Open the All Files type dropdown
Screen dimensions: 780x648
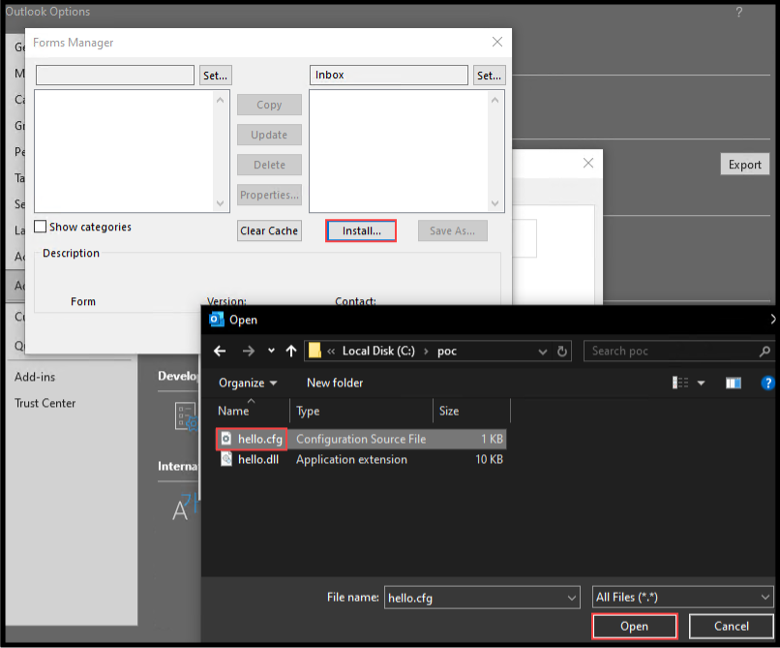pos(683,597)
